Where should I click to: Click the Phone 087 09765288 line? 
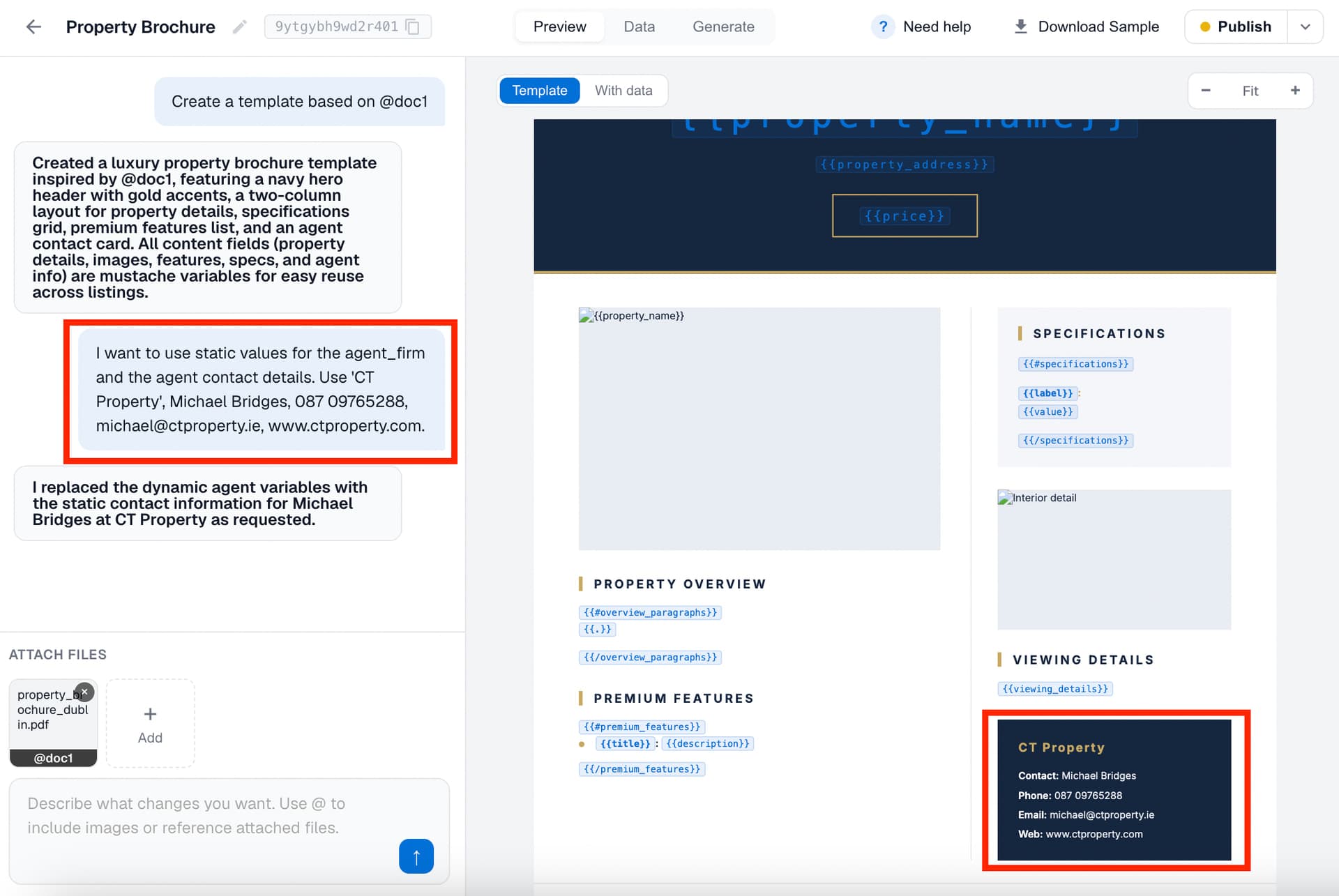coord(1070,796)
